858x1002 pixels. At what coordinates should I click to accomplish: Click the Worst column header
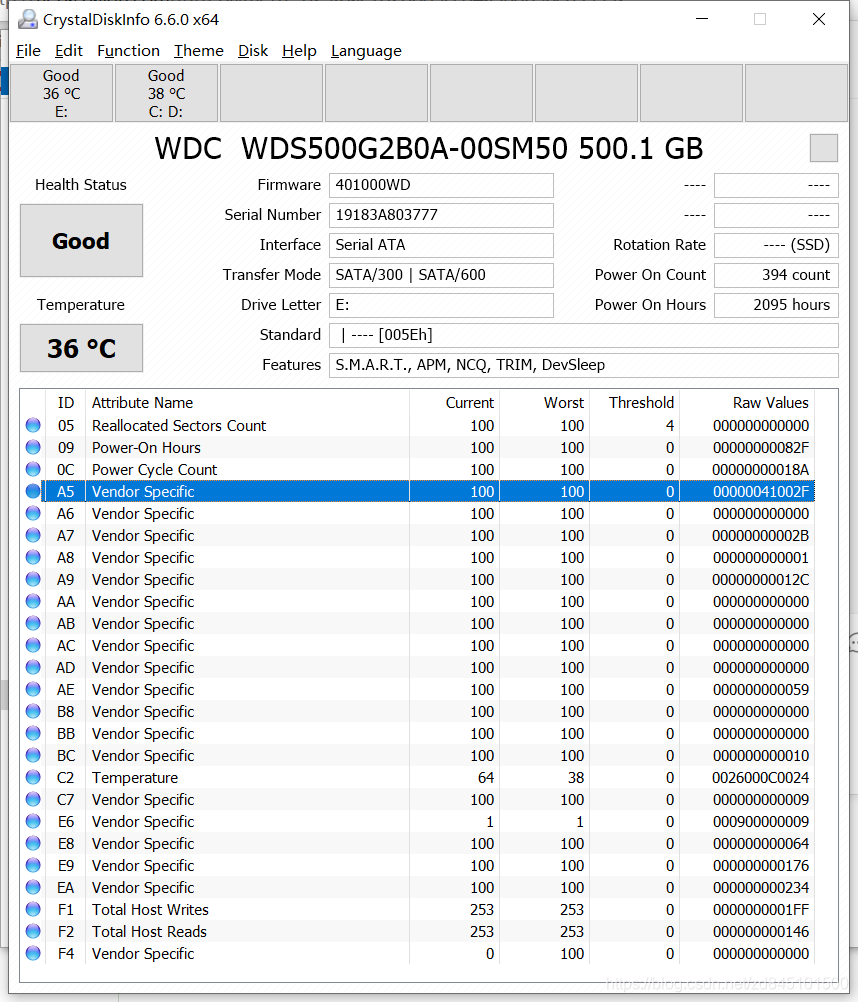(x=544, y=403)
